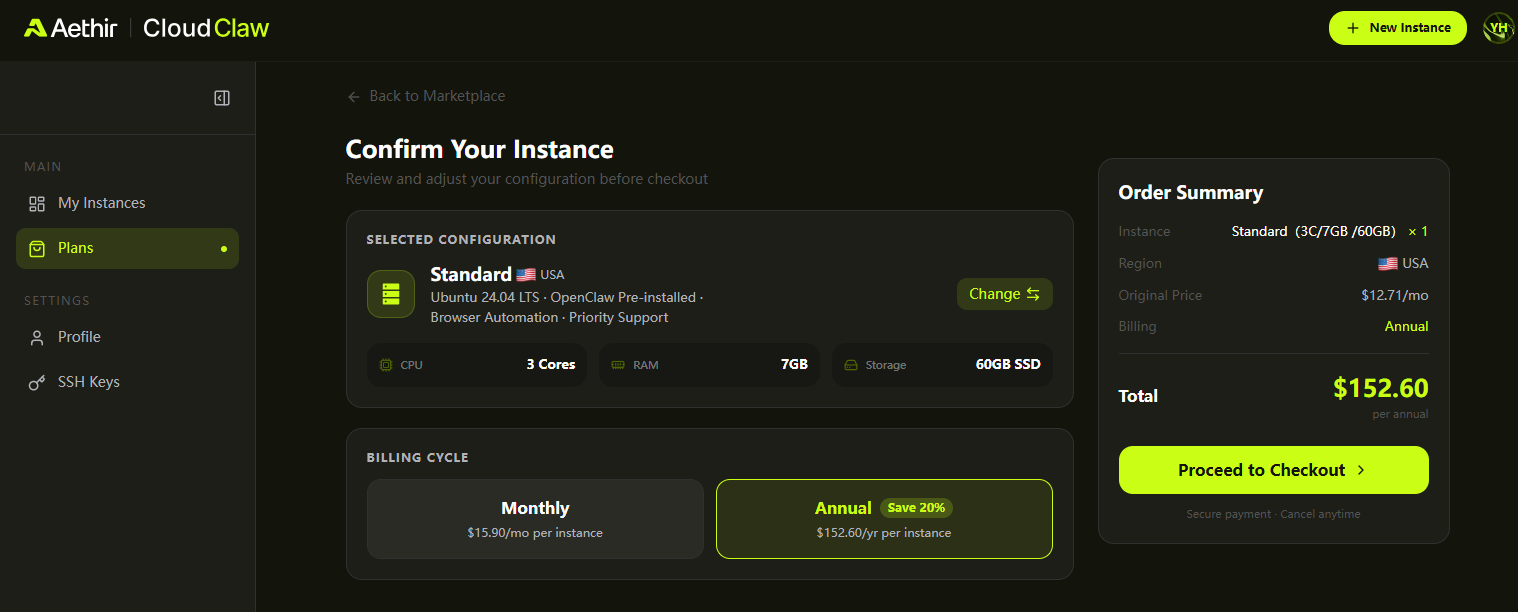The height and width of the screenshot is (612, 1518).
Task: Open the user avatar menu
Action: click(1498, 28)
